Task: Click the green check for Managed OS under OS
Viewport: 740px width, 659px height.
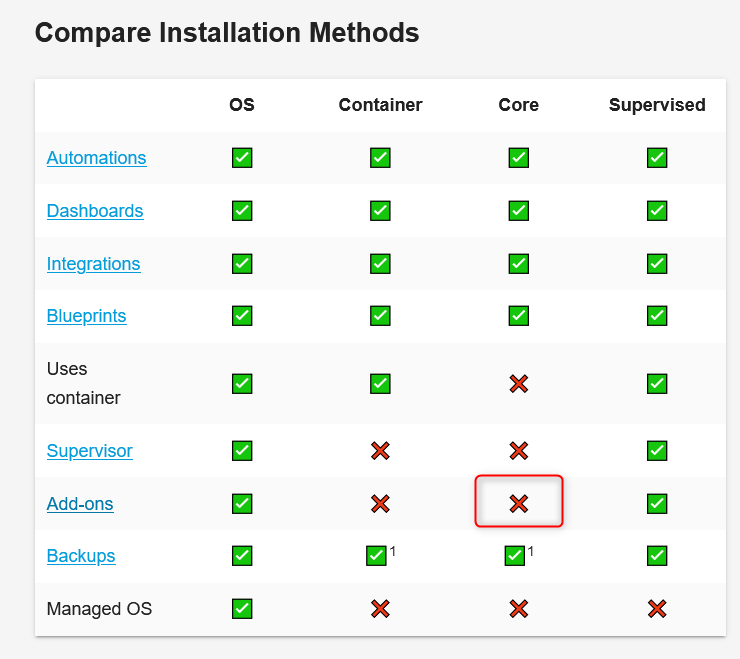Action: click(x=242, y=609)
